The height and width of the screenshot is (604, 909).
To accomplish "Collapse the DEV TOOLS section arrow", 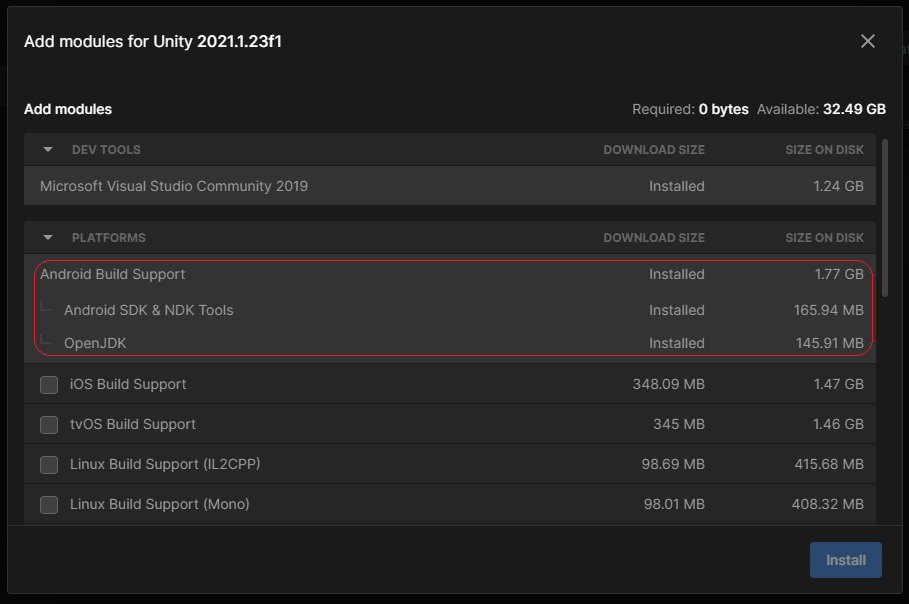I will [x=48, y=150].
